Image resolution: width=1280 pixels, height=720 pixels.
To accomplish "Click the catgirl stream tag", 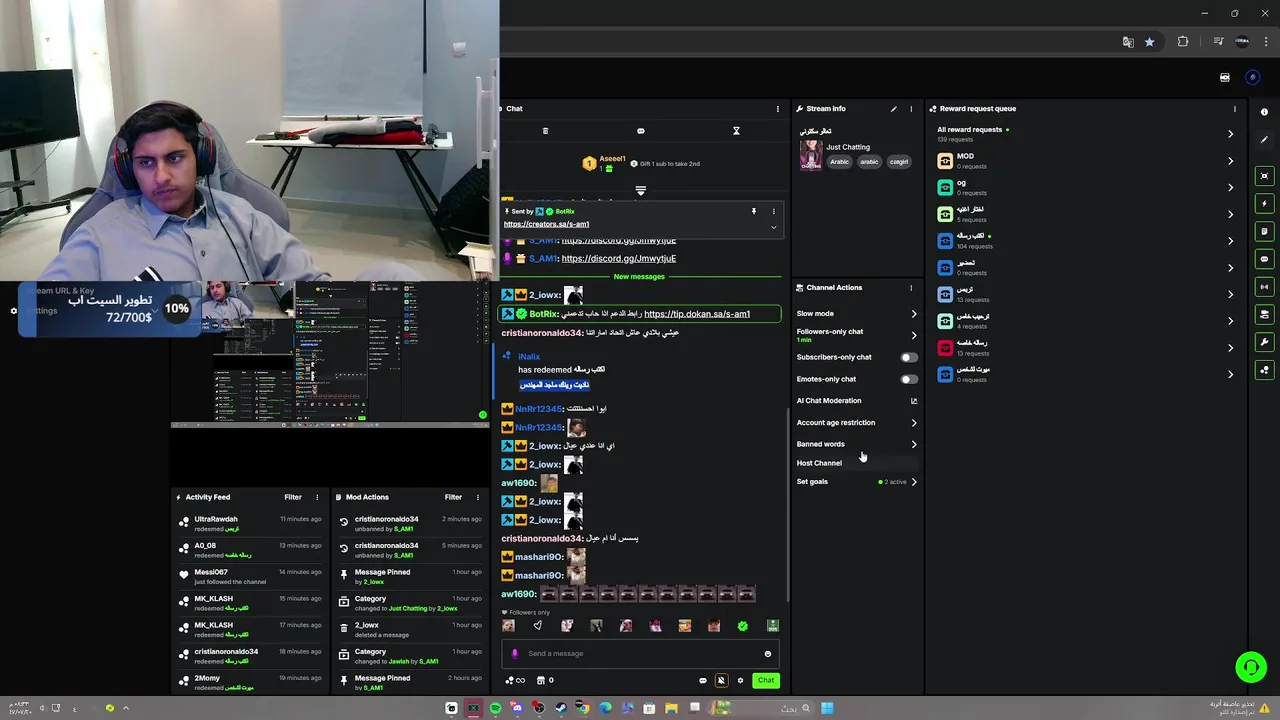I will (x=899, y=162).
